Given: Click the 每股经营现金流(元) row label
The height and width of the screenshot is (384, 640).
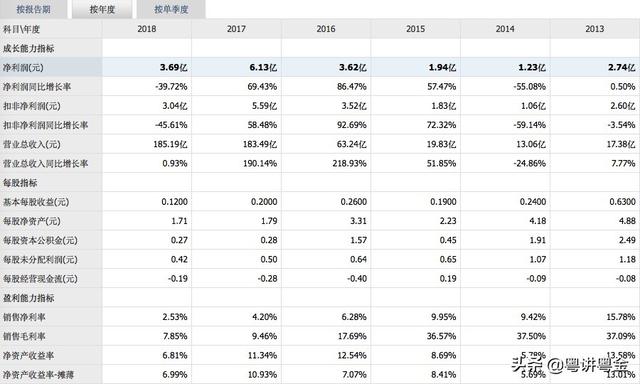Looking at the screenshot, I should tap(40, 279).
